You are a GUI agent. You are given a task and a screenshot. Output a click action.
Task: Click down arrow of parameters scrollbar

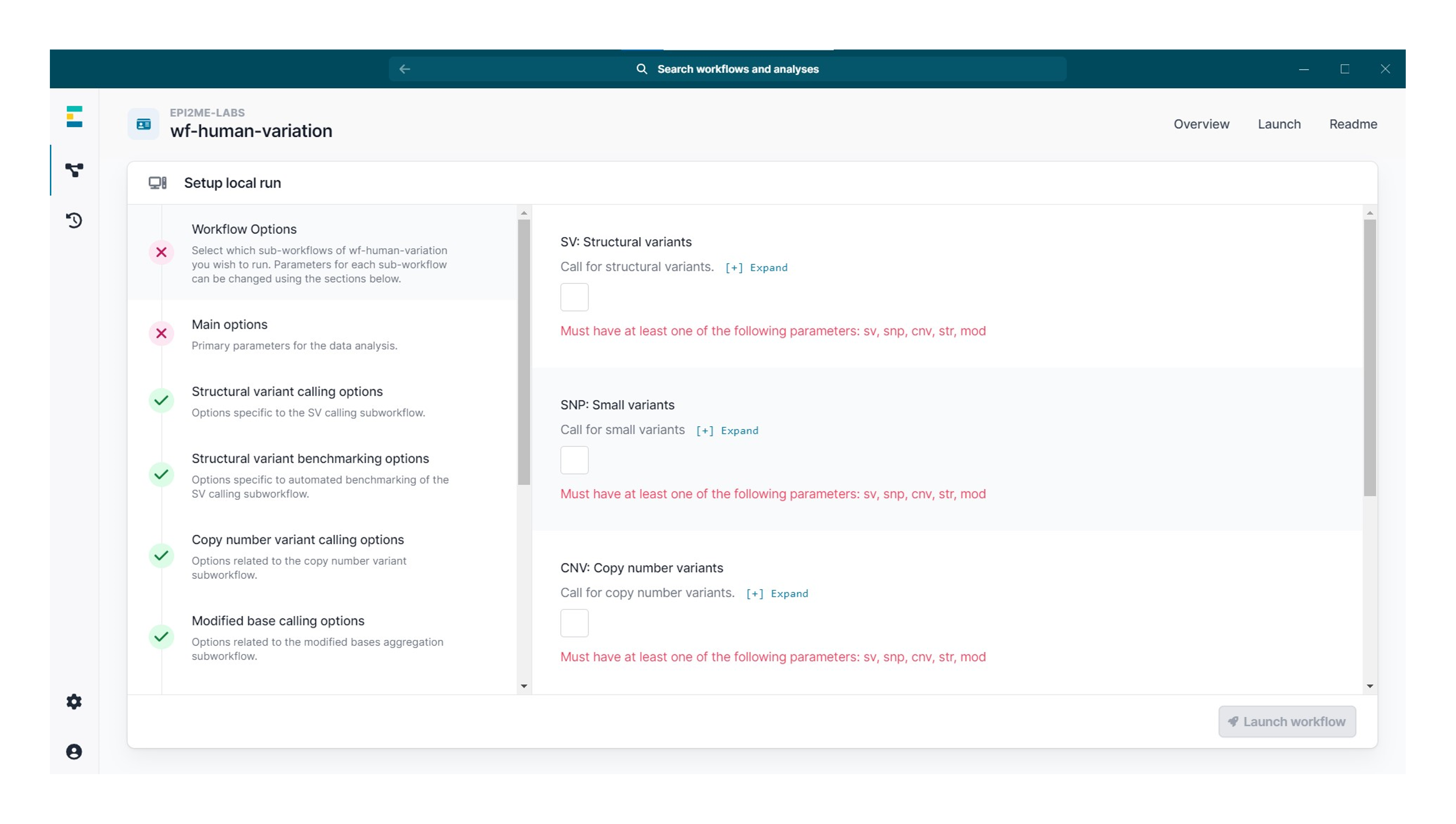coord(1369,686)
